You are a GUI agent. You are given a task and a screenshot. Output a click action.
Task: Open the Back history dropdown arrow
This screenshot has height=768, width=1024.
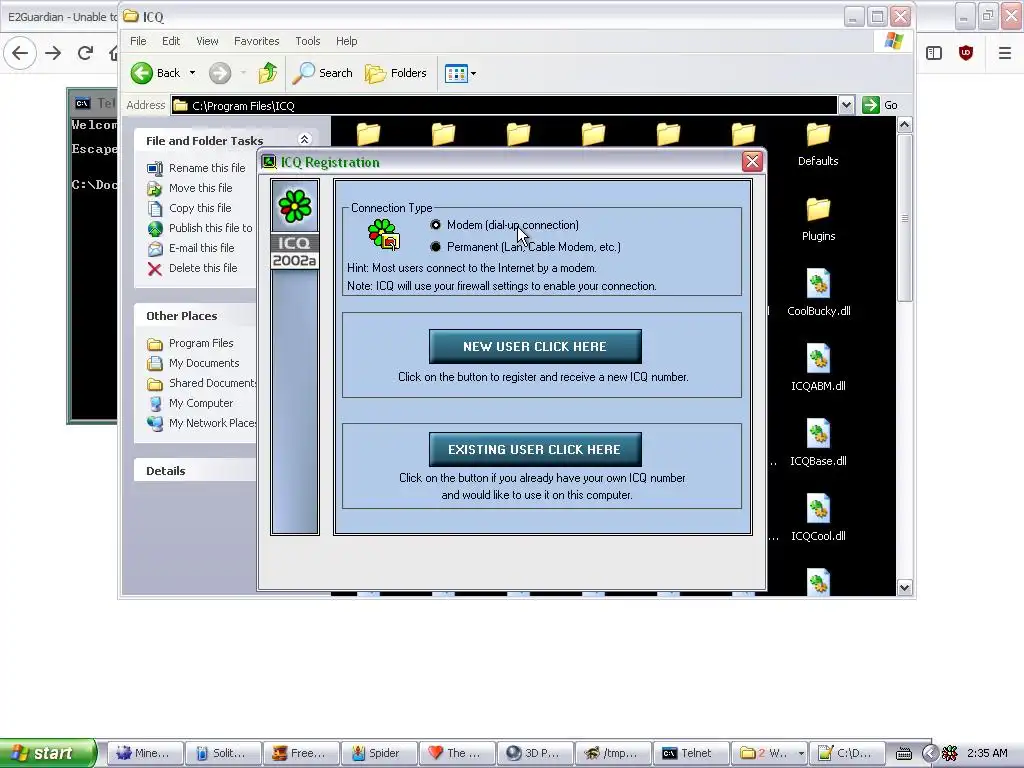[193, 73]
